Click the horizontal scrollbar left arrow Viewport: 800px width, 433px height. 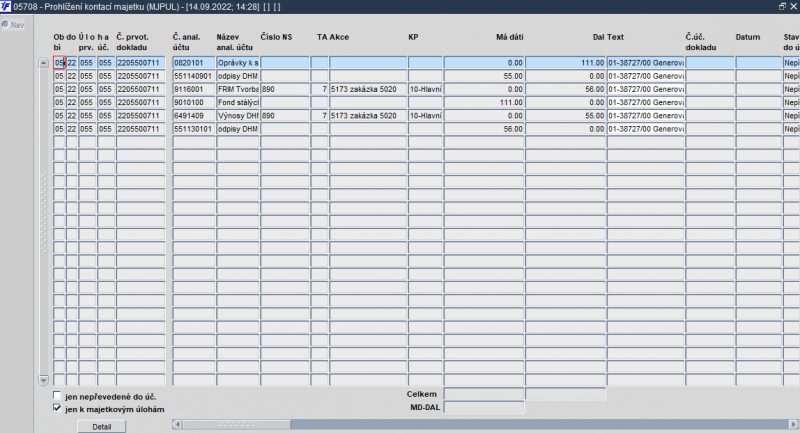177,424
